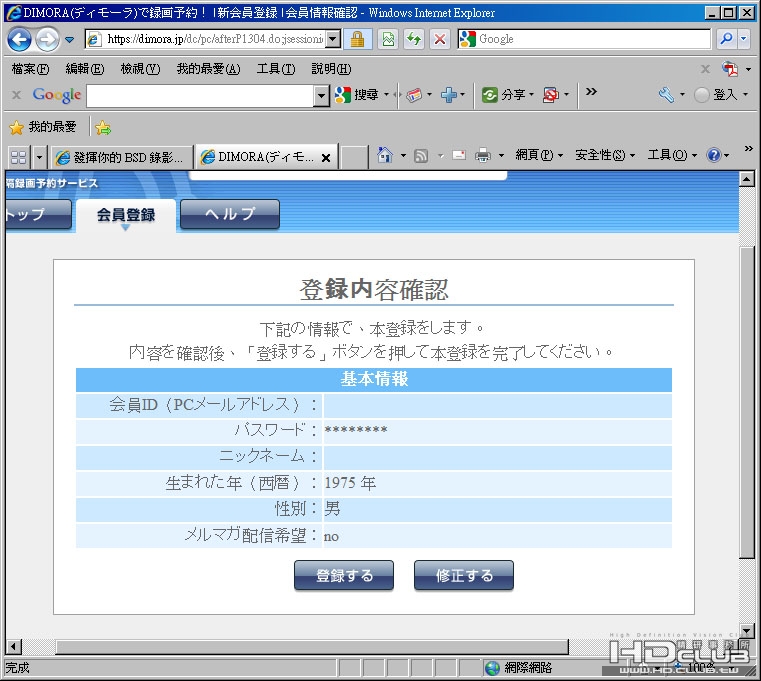
Task: Add to favorites bar with star-arrow icon
Action: coord(103,128)
